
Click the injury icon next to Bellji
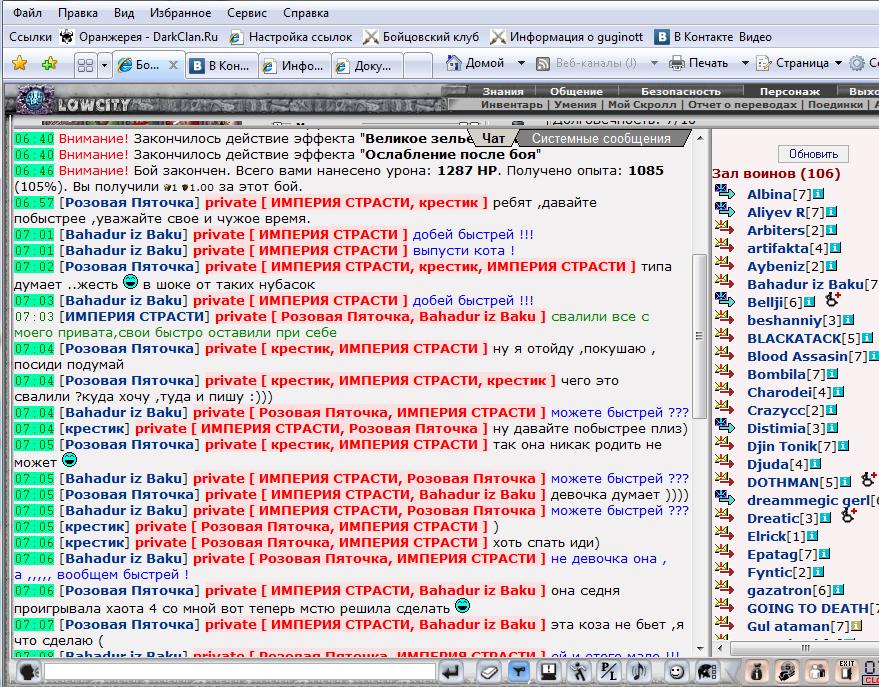pyautogui.click(x=833, y=300)
